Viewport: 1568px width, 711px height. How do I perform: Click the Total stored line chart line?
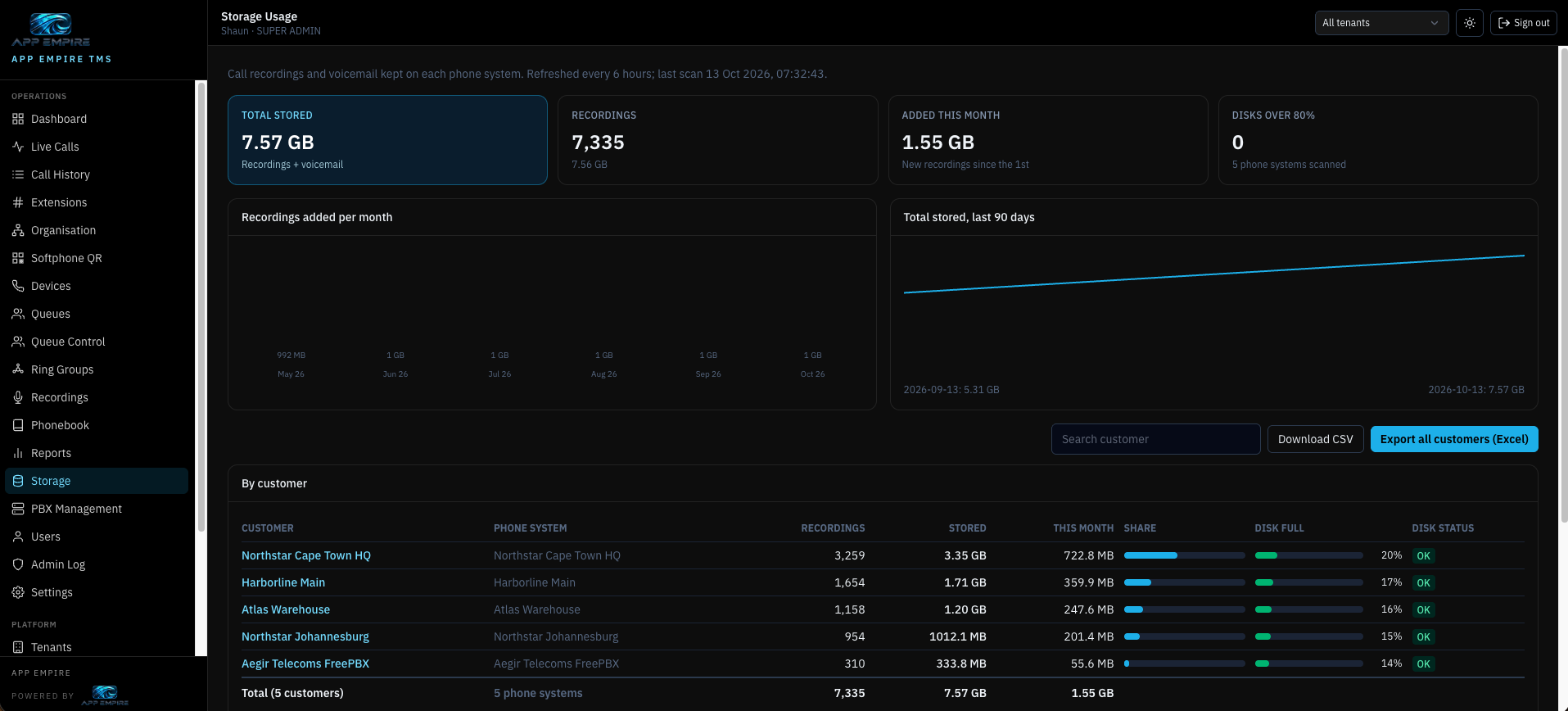point(1213,274)
